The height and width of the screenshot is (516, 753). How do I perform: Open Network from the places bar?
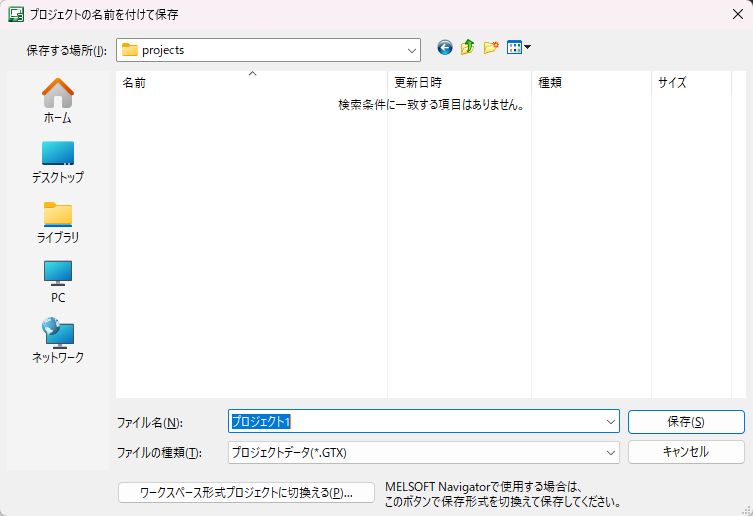point(57,341)
